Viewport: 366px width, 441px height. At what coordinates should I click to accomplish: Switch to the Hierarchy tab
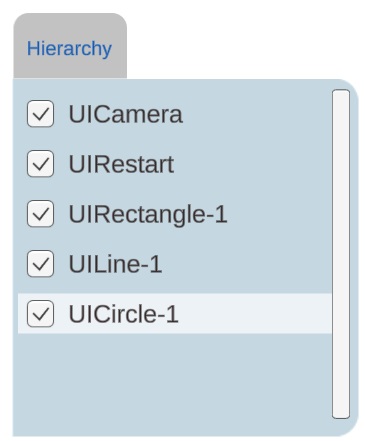[70, 49]
